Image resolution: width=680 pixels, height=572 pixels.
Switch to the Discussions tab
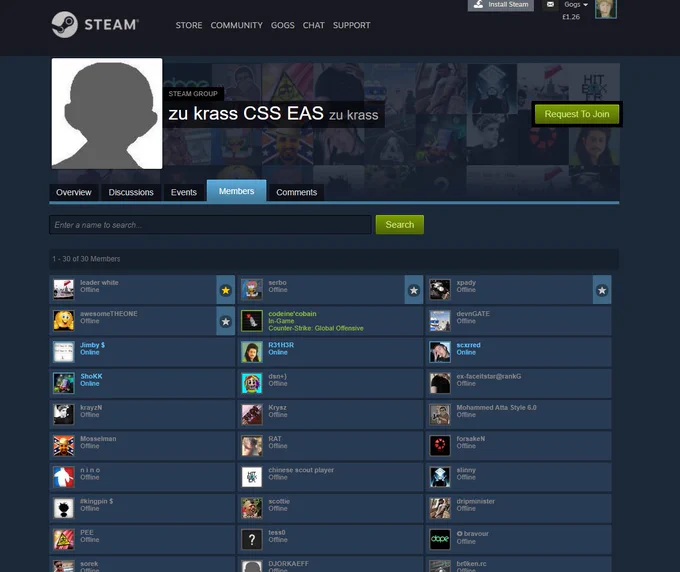tap(131, 192)
